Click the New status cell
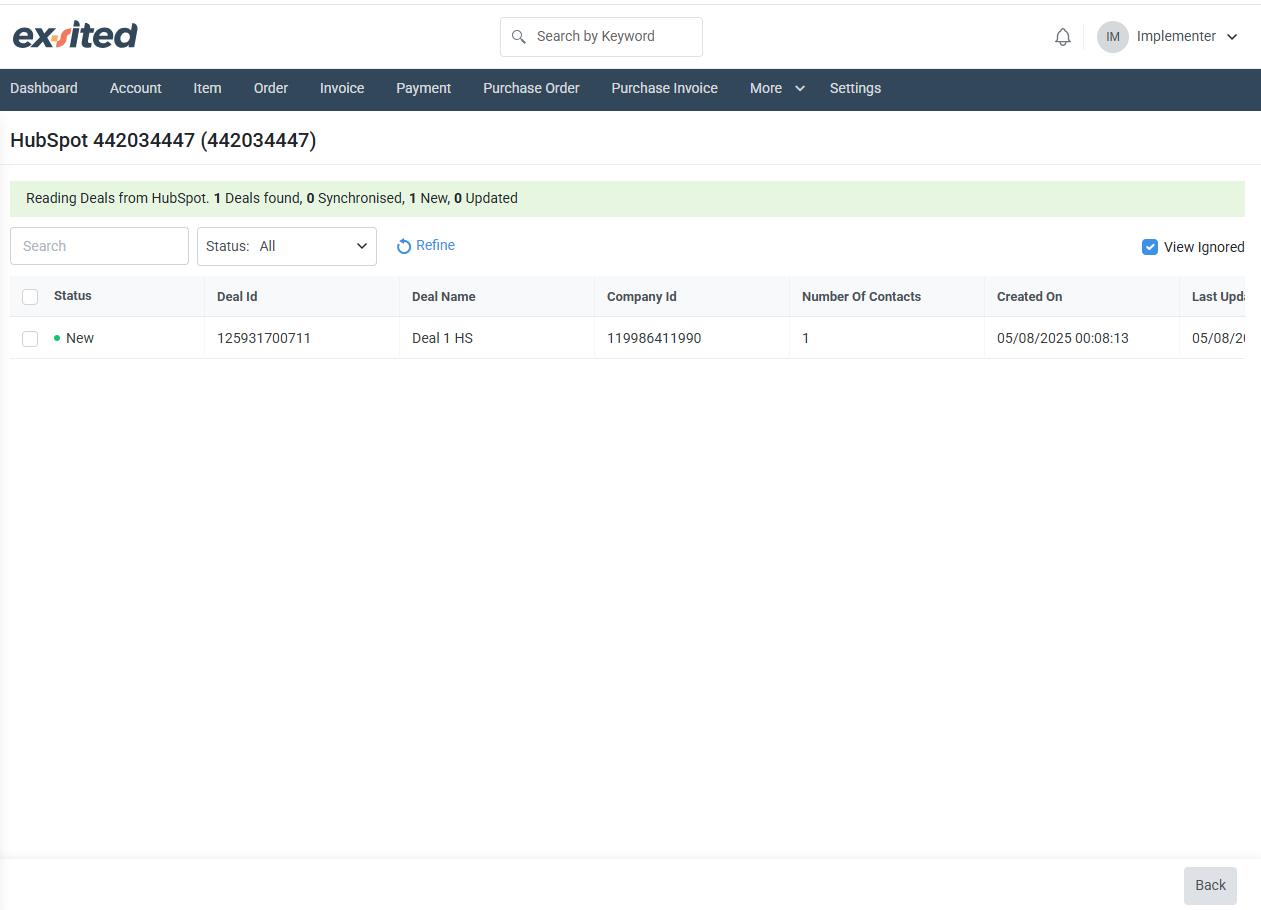This screenshot has height=910, width=1261. point(74,338)
